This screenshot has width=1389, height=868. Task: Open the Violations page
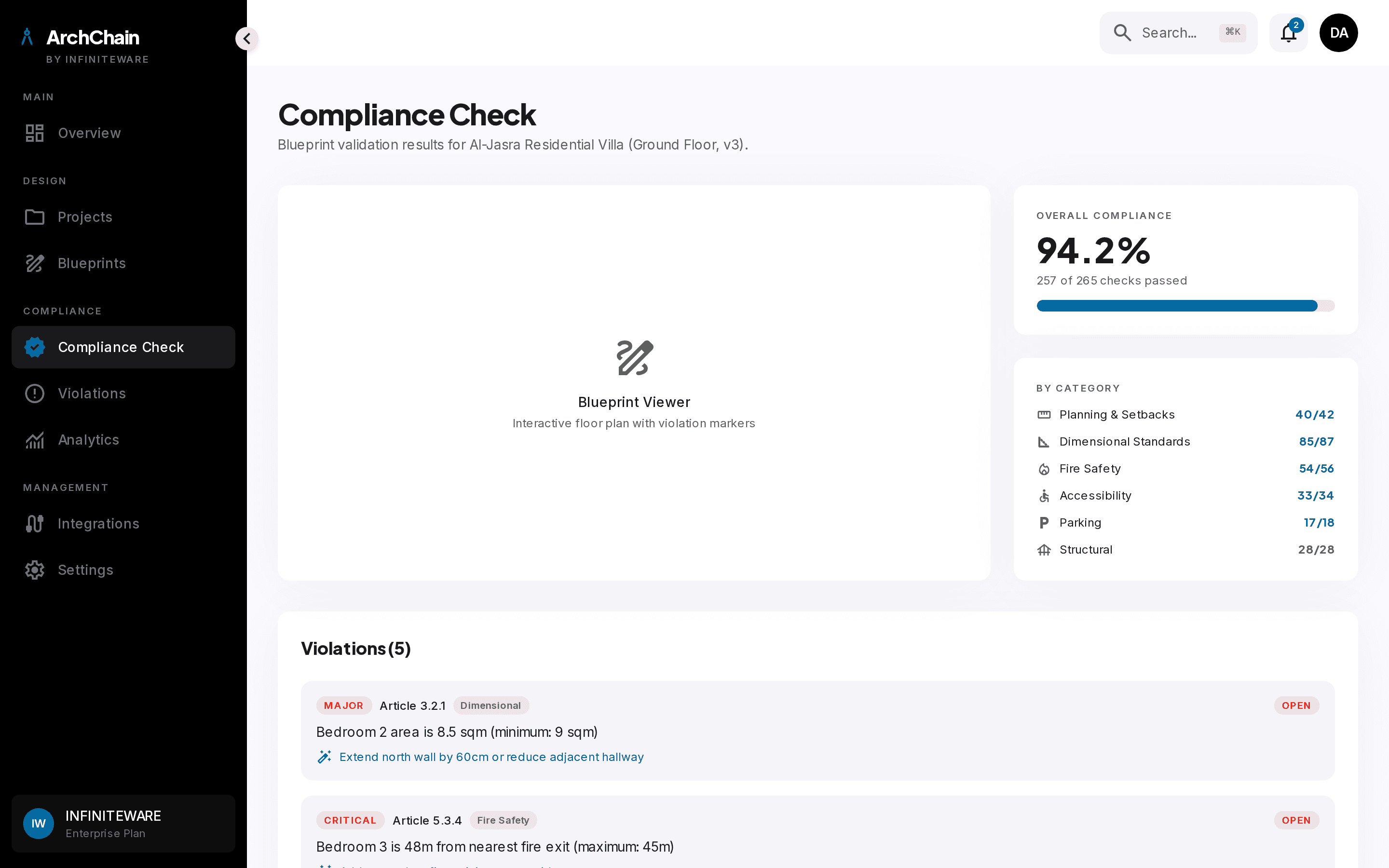[x=123, y=393]
